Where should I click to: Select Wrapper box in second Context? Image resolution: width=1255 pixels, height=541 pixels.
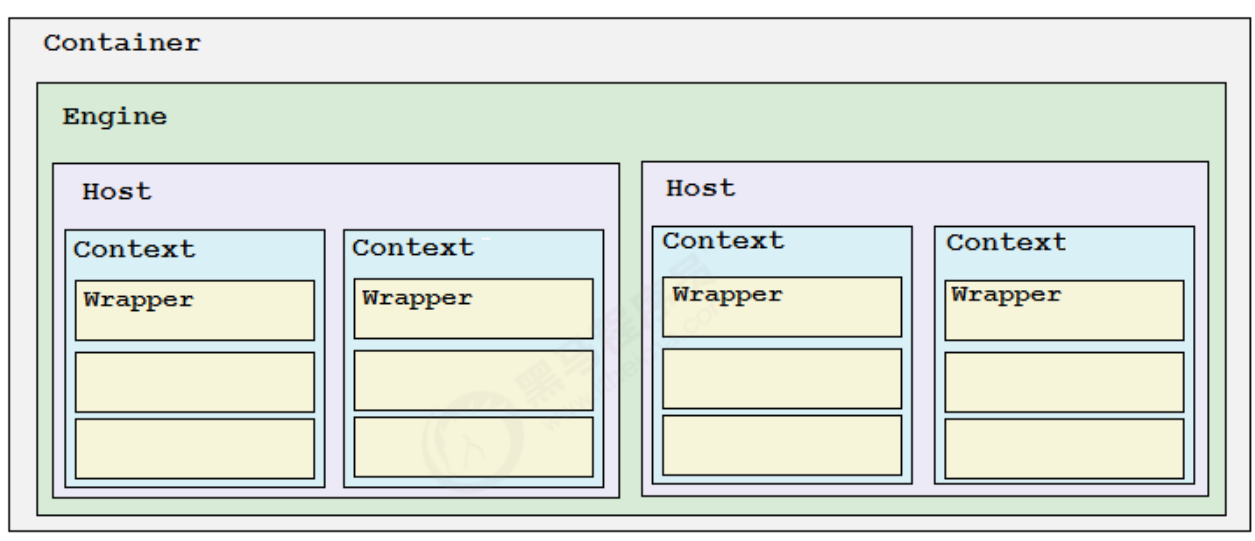[x=473, y=308]
